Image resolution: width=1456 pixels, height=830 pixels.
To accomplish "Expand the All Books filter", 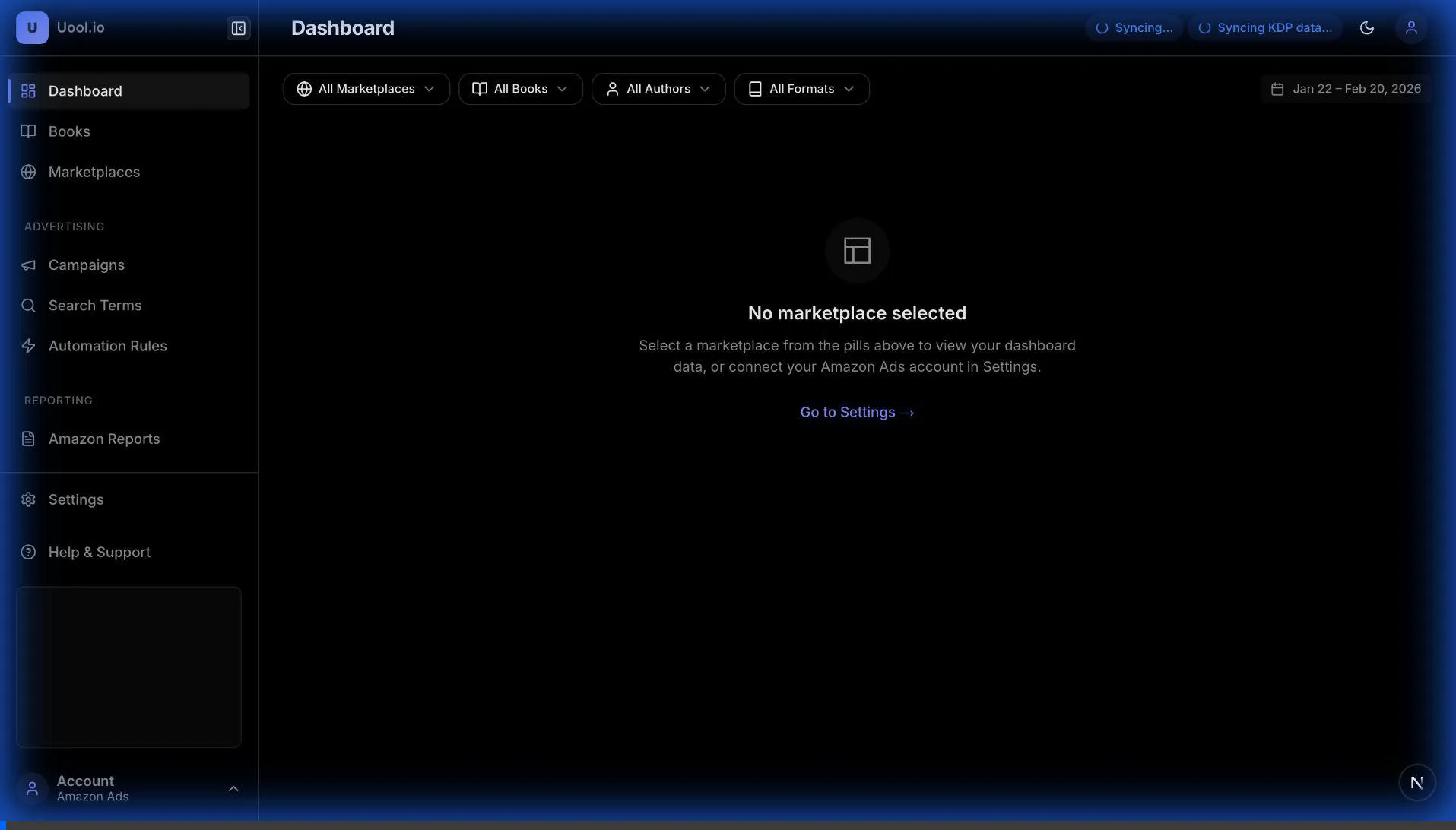I will pos(520,89).
